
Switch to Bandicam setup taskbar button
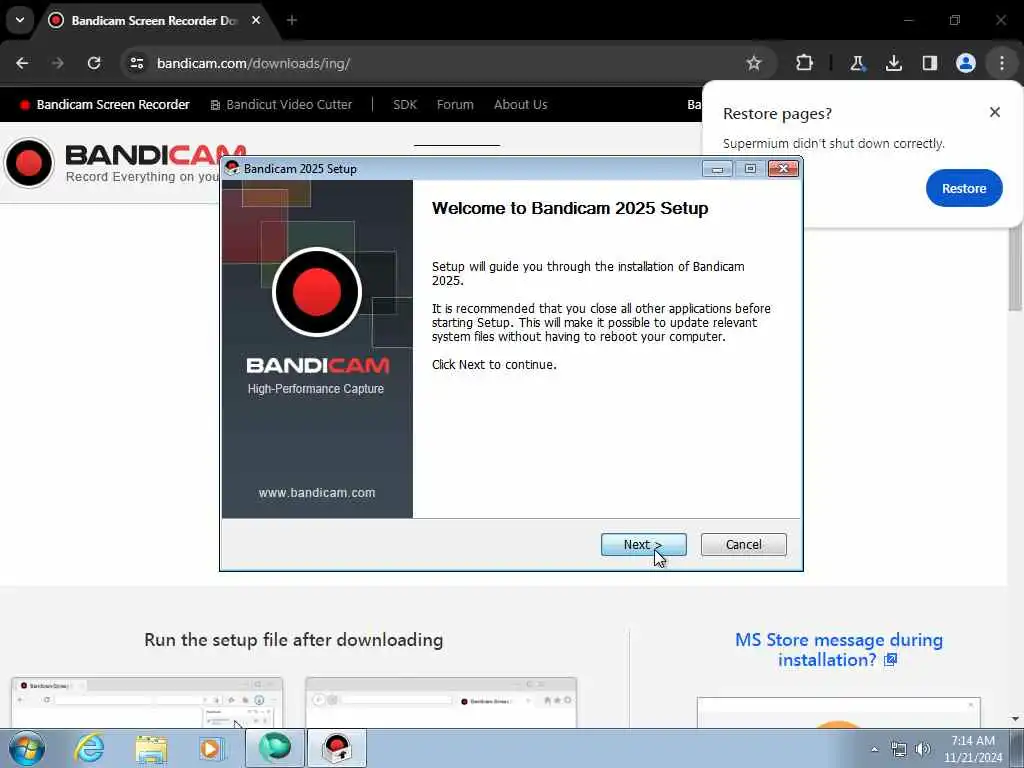(x=337, y=748)
